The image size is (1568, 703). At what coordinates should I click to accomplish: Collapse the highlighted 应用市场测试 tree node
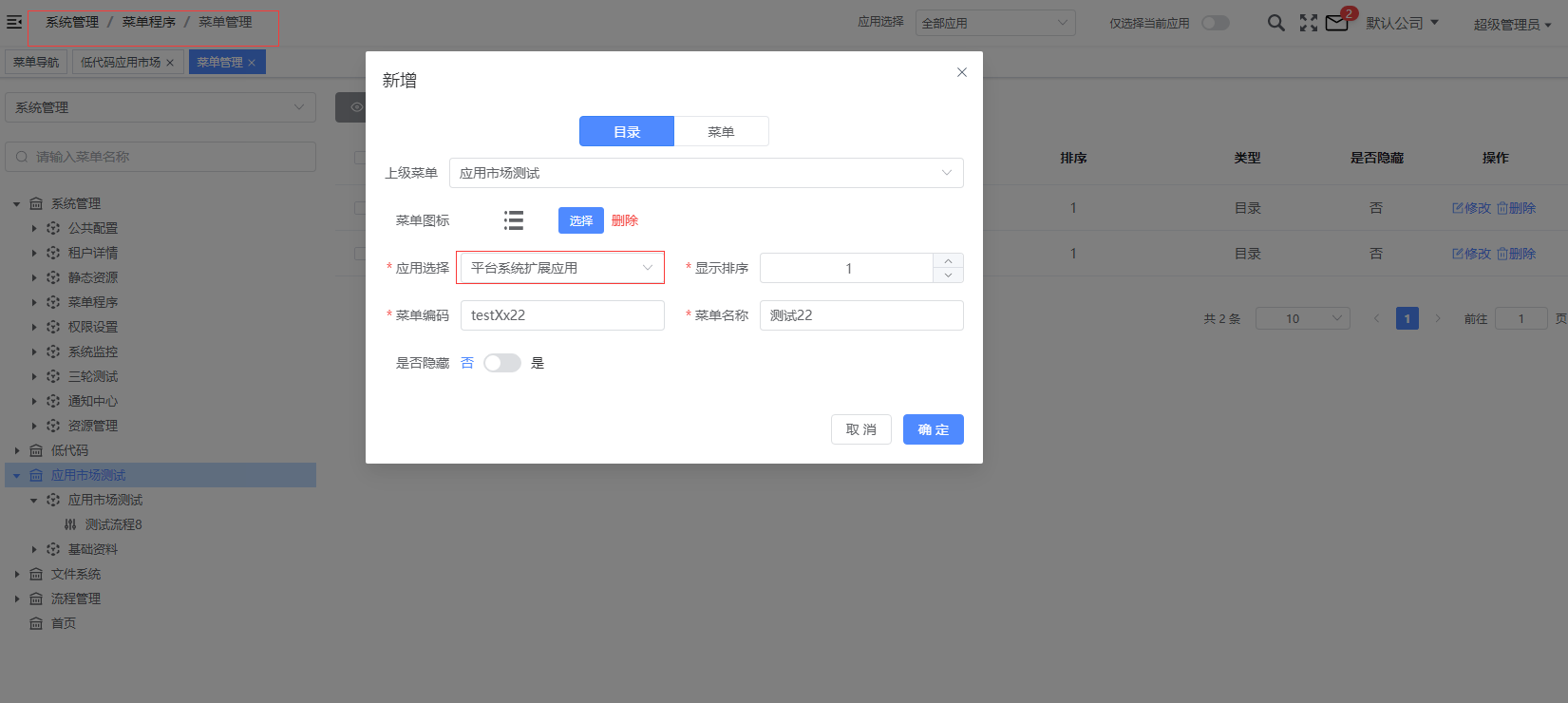click(17, 475)
